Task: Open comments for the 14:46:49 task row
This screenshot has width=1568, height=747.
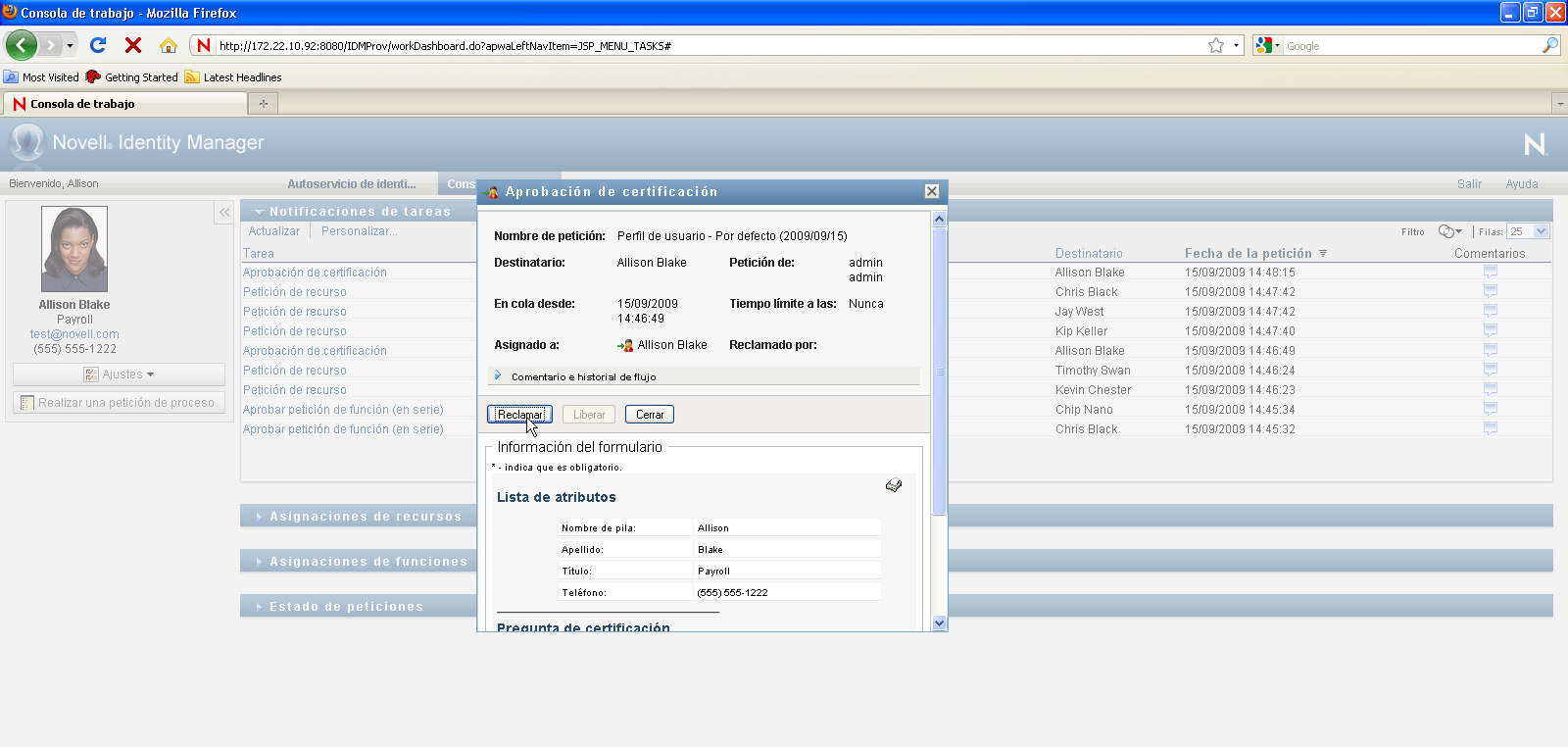Action: click(1491, 350)
